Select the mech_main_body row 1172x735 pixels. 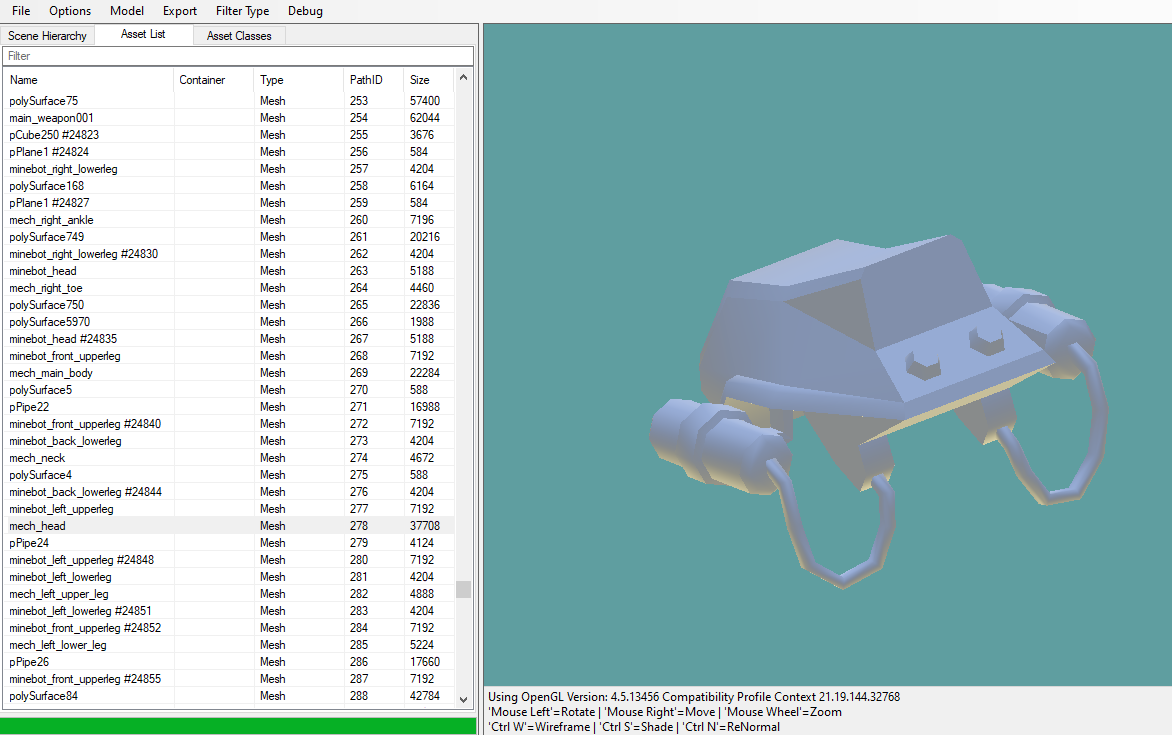click(229, 373)
